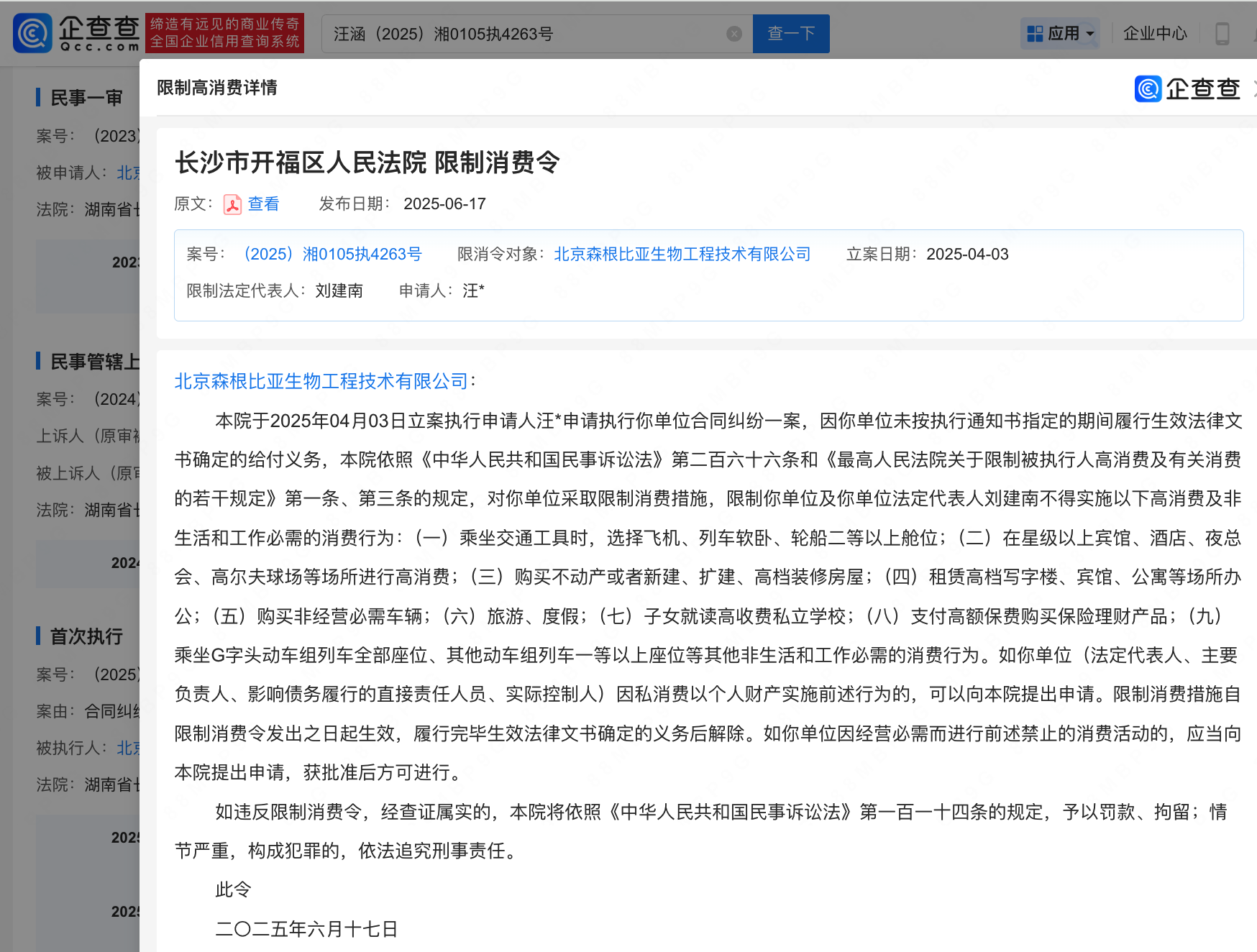Open 企业中心 menu item
The height and width of the screenshot is (952, 1257).
[1155, 33]
